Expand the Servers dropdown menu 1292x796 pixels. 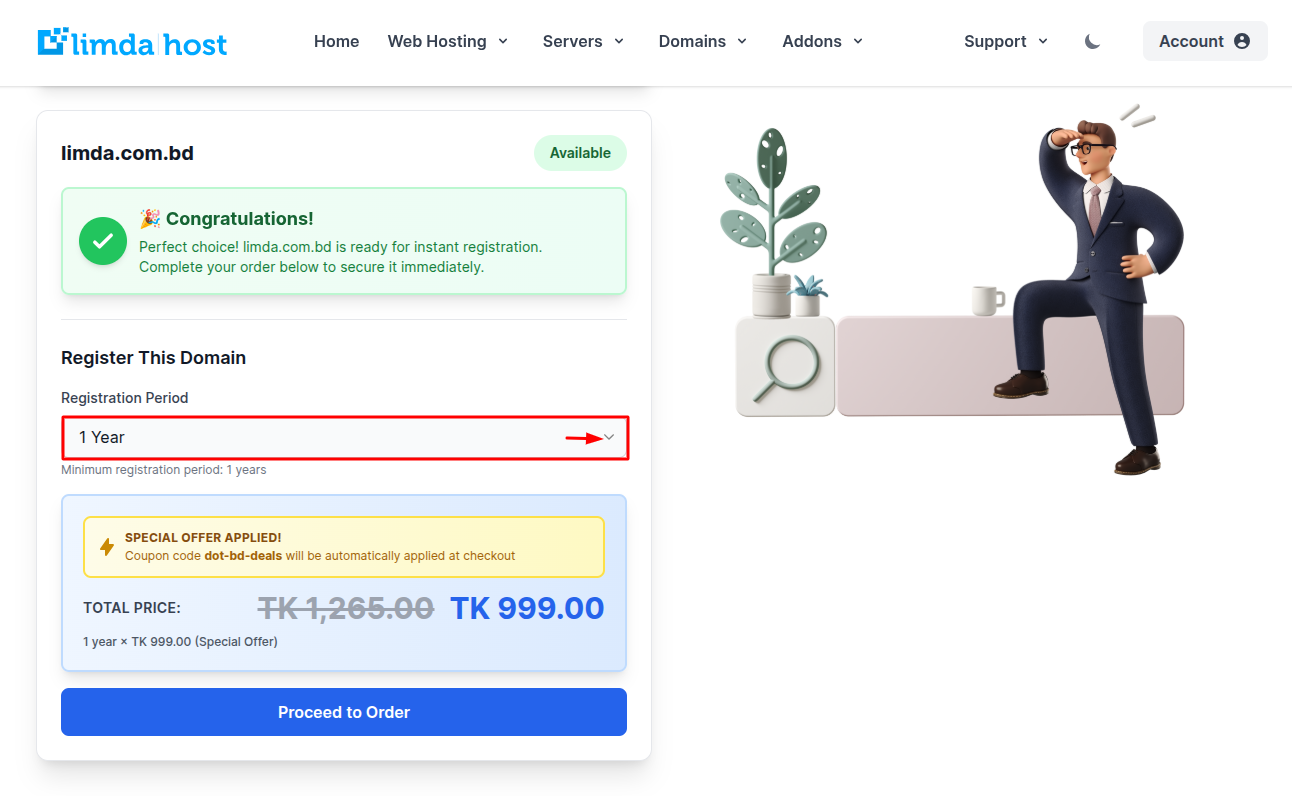(583, 42)
